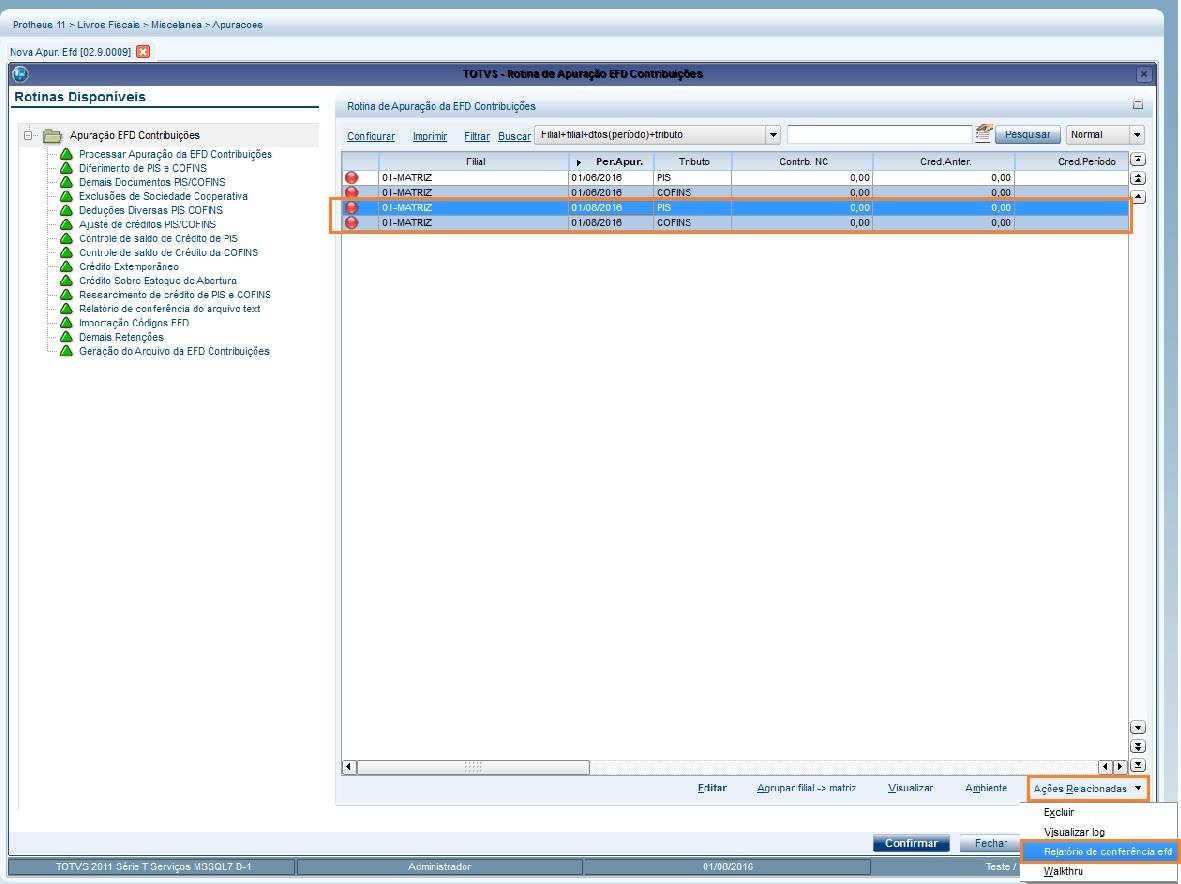The width and height of the screenshot is (1181, 884).
Task: Click the Filtrar link
Action: (477, 136)
